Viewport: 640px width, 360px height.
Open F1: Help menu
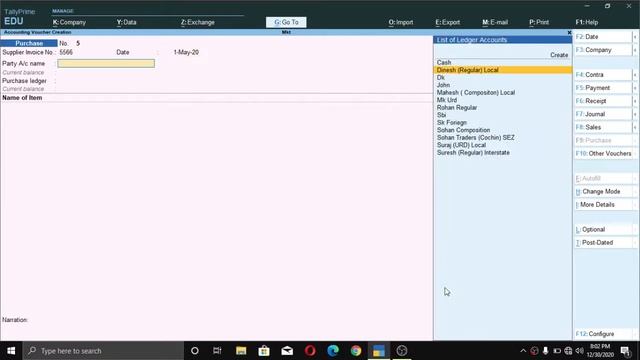pyautogui.click(x=587, y=22)
